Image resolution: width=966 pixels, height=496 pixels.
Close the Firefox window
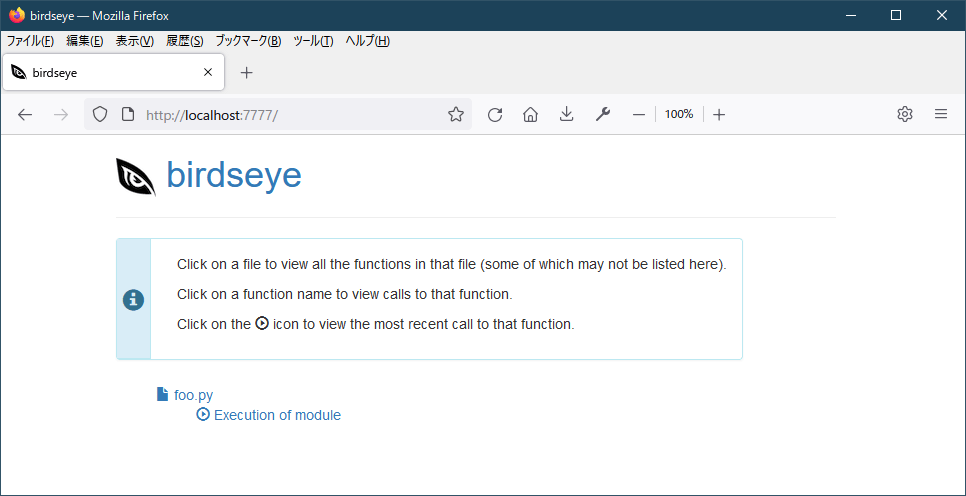click(x=942, y=15)
